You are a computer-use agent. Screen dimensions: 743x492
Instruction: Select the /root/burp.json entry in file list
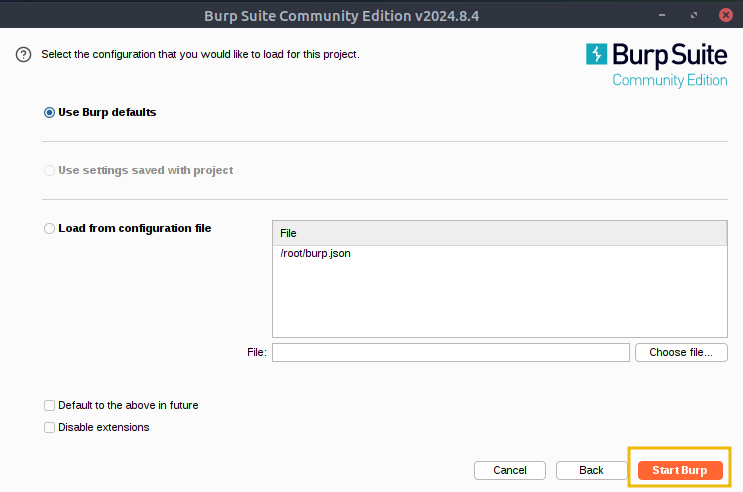click(499, 254)
